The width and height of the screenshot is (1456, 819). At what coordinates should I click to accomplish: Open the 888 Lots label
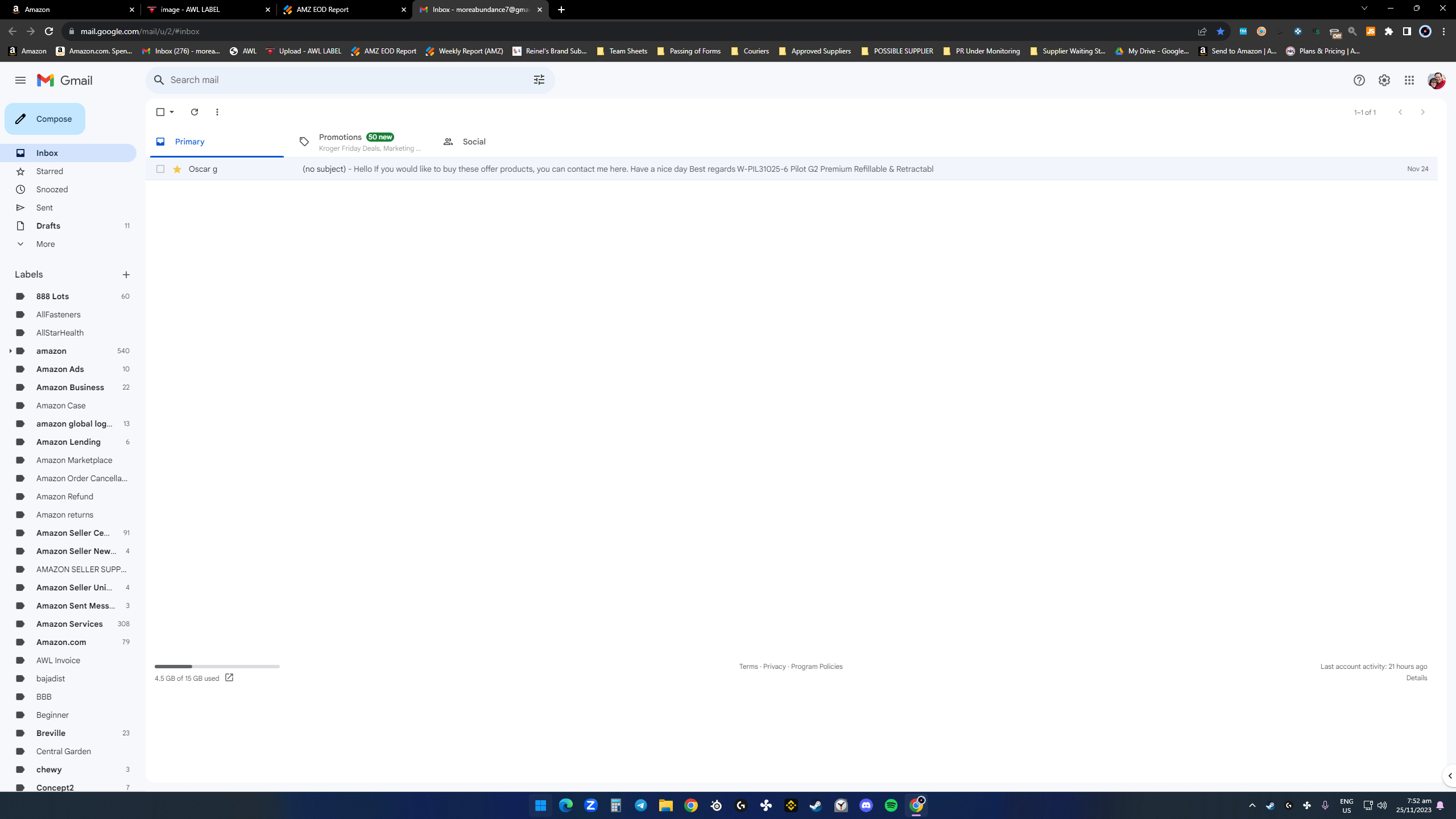coord(68,296)
